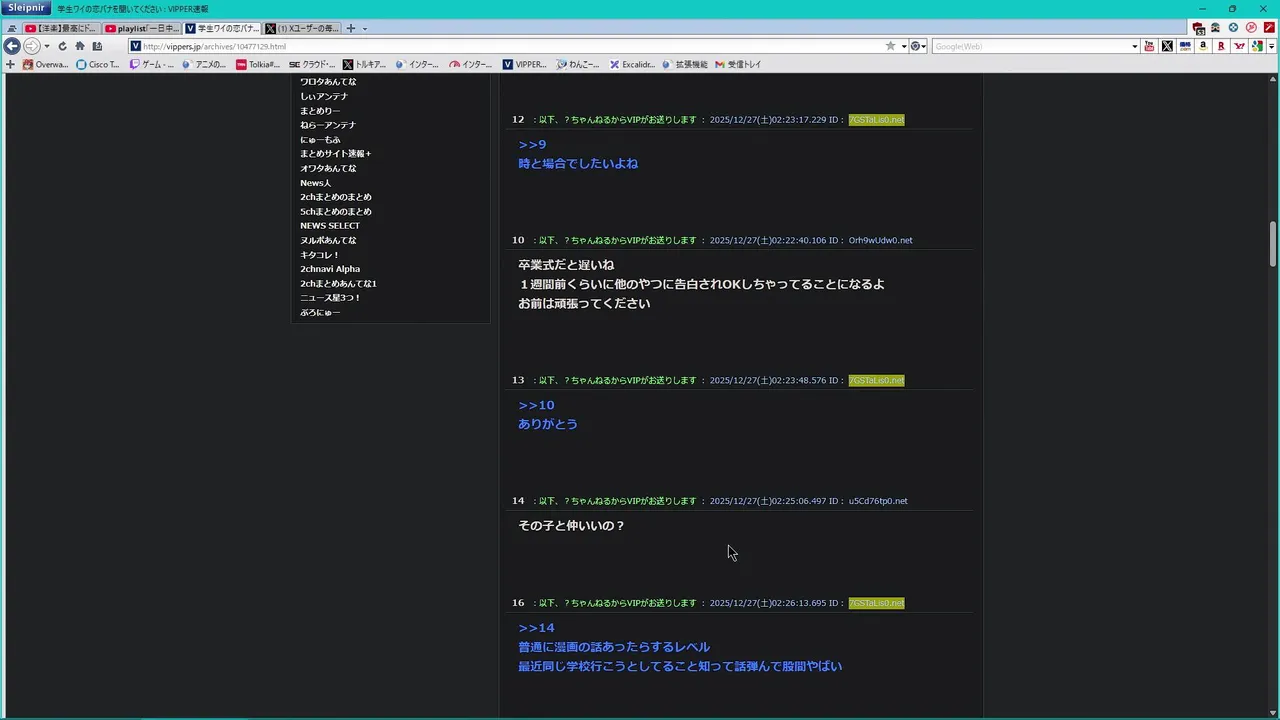This screenshot has width=1280, height=720.
Task: Open the Overwa... bookmark
Action: (45, 64)
